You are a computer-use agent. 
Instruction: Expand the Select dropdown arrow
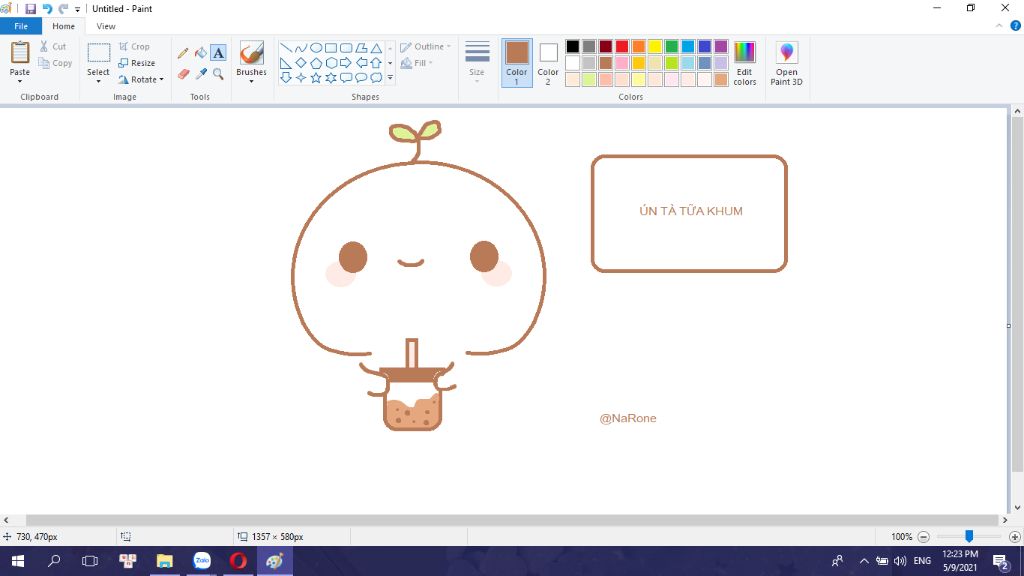[x=99, y=82]
